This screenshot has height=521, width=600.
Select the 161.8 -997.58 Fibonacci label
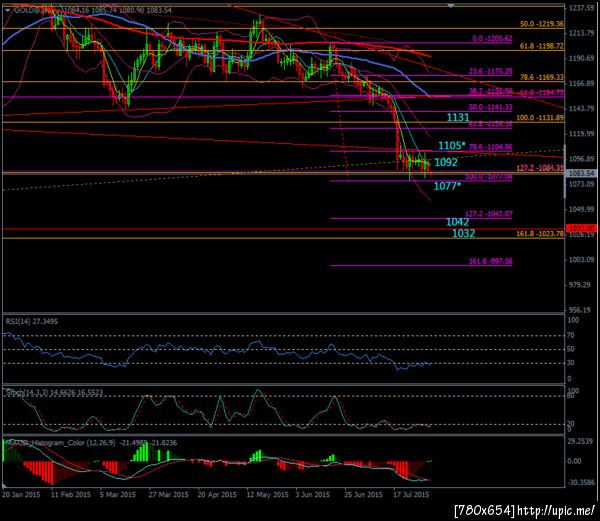pyautogui.click(x=490, y=261)
